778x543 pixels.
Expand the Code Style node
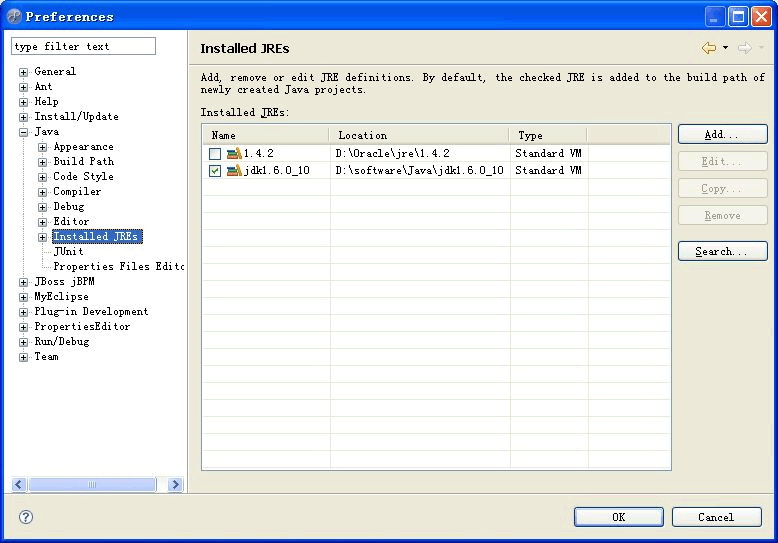point(43,177)
